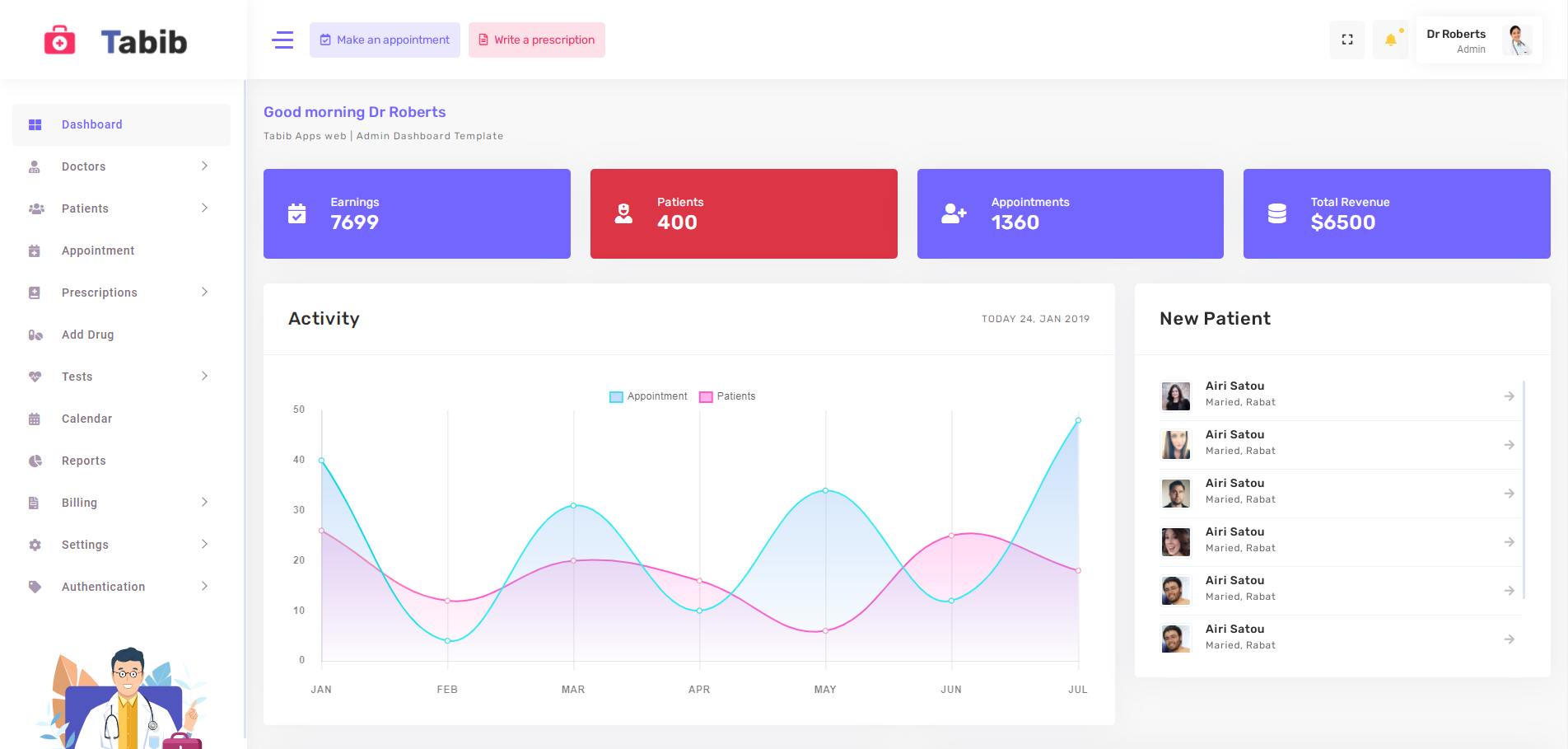Click the New Patient list scrollbar
1568x749 pixels.
pos(1524,489)
